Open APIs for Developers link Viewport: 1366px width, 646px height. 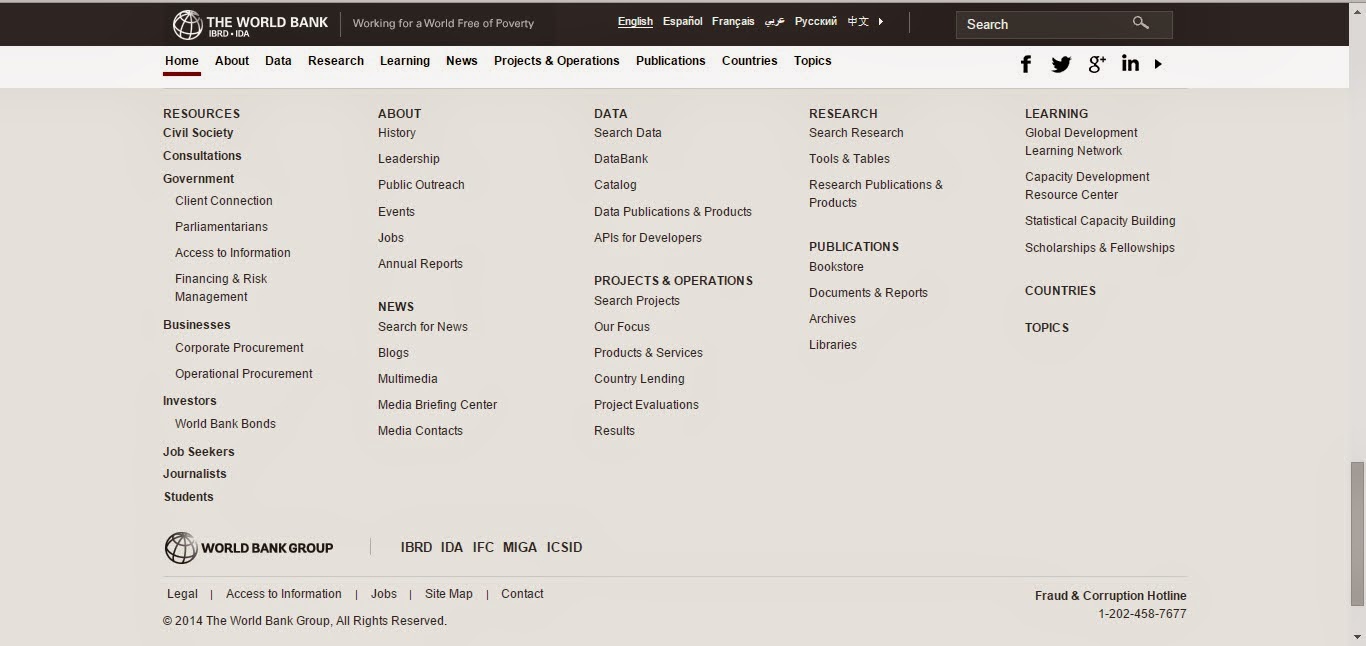[x=648, y=238]
